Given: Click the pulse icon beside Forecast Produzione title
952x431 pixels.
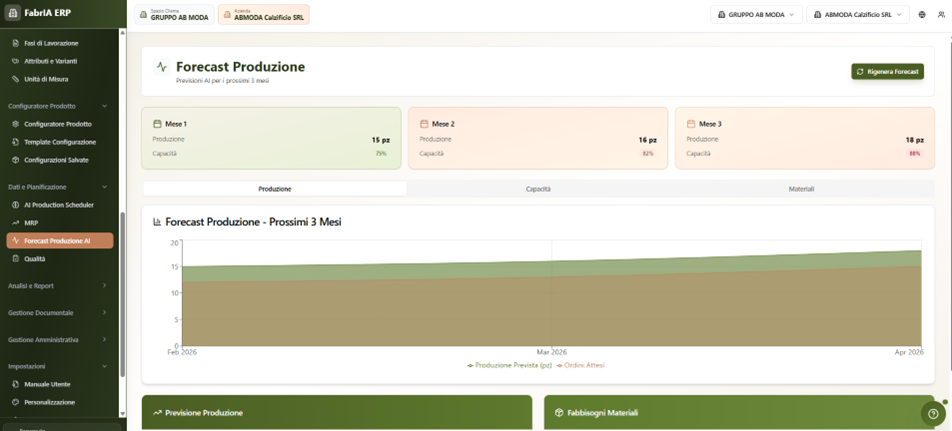Looking at the screenshot, I should pyautogui.click(x=162, y=67).
